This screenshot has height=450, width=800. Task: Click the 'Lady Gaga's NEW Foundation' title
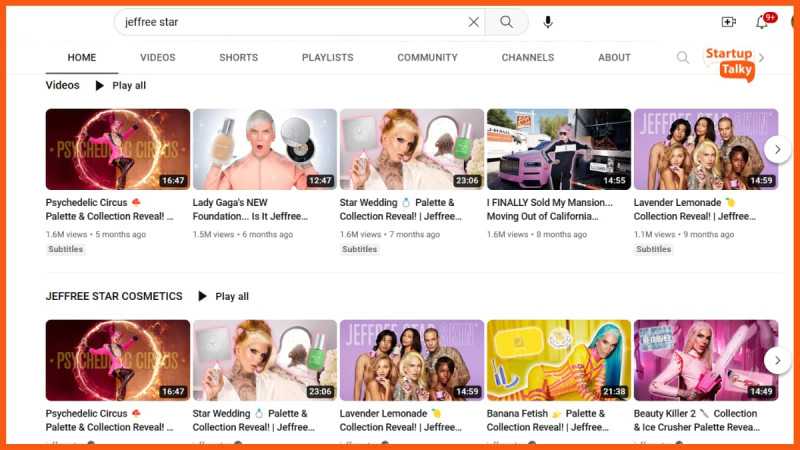pyautogui.click(x=250, y=209)
